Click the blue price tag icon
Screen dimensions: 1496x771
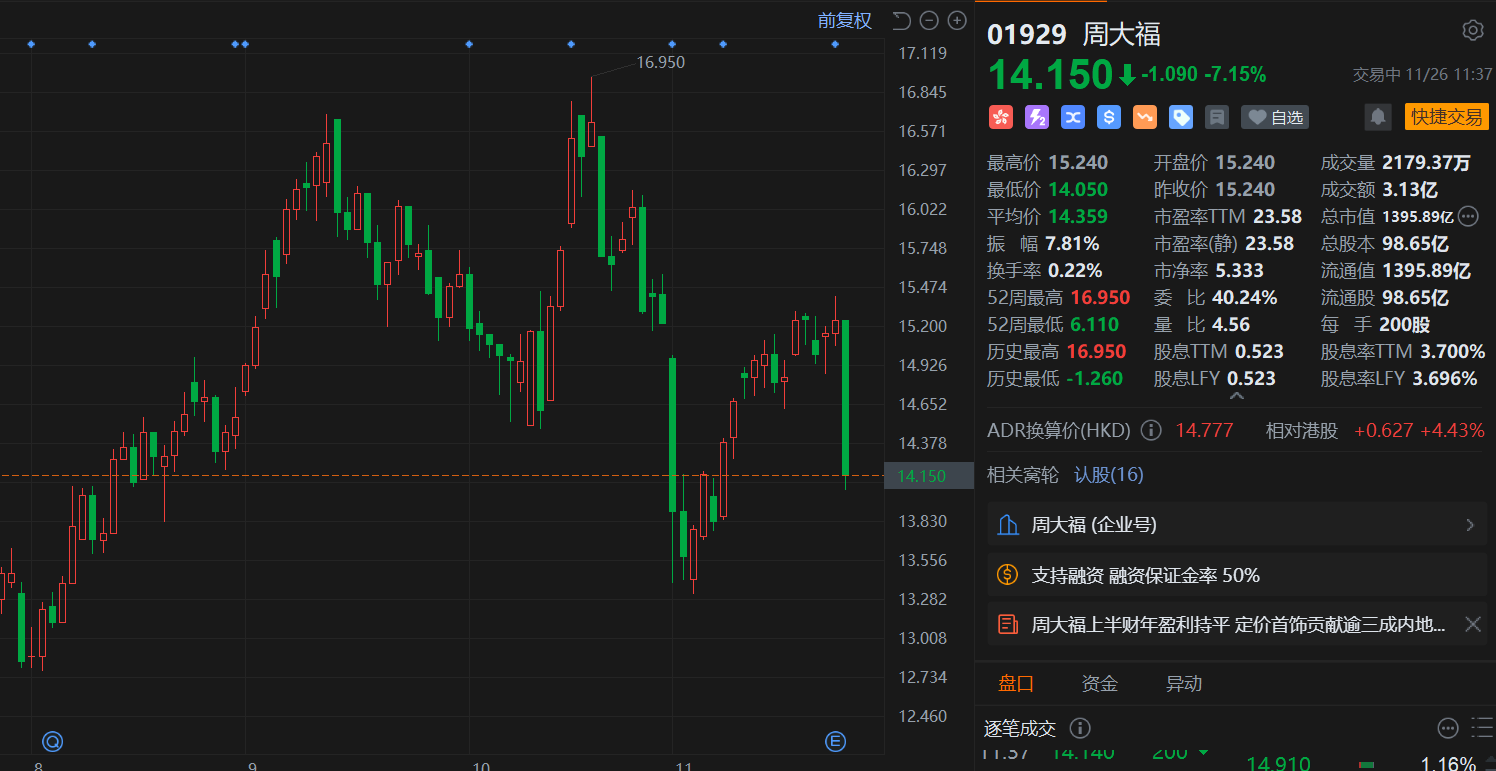pyautogui.click(x=1181, y=117)
